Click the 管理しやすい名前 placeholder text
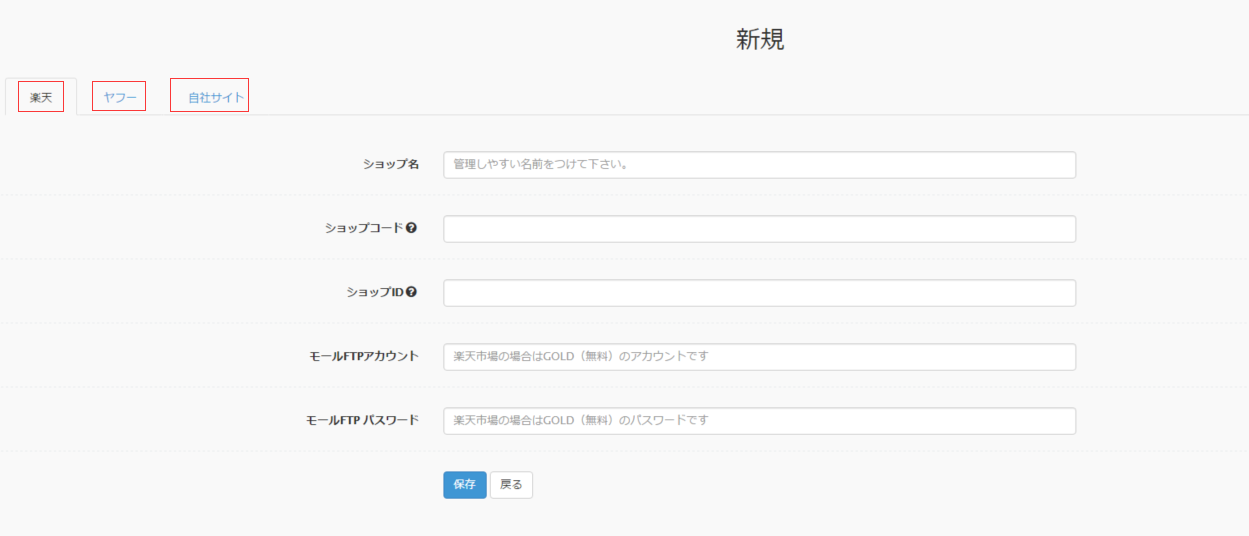This screenshot has height=536, width=1249. 541,164
